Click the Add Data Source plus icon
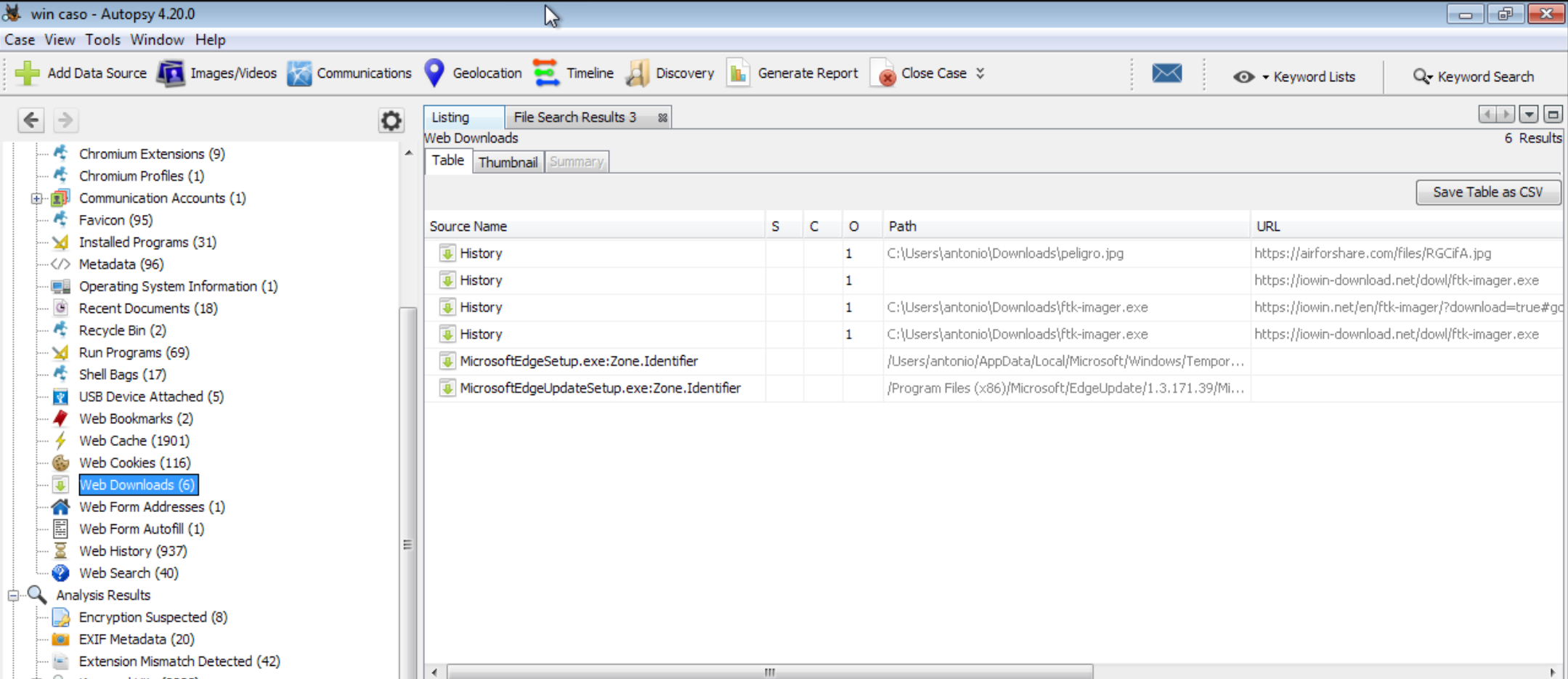Image resolution: width=1568 pixels, height=679 pixels. (x=28, y=73)
